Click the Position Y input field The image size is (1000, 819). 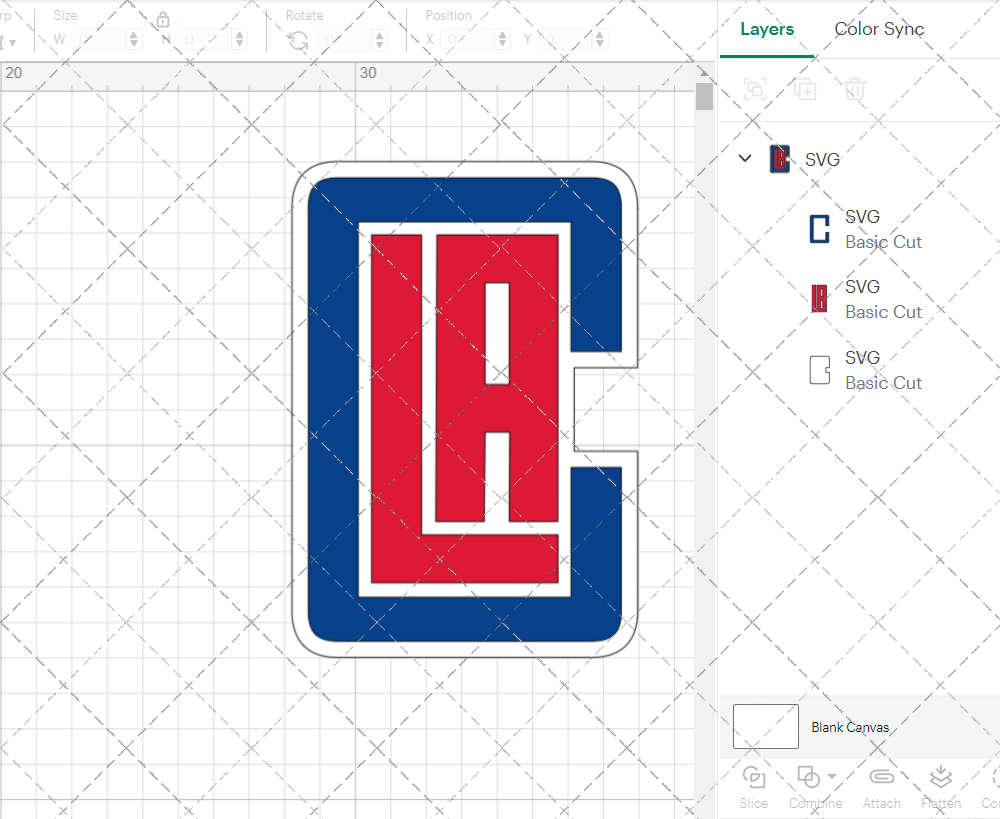pyautogui.click(x=566, y=40)
